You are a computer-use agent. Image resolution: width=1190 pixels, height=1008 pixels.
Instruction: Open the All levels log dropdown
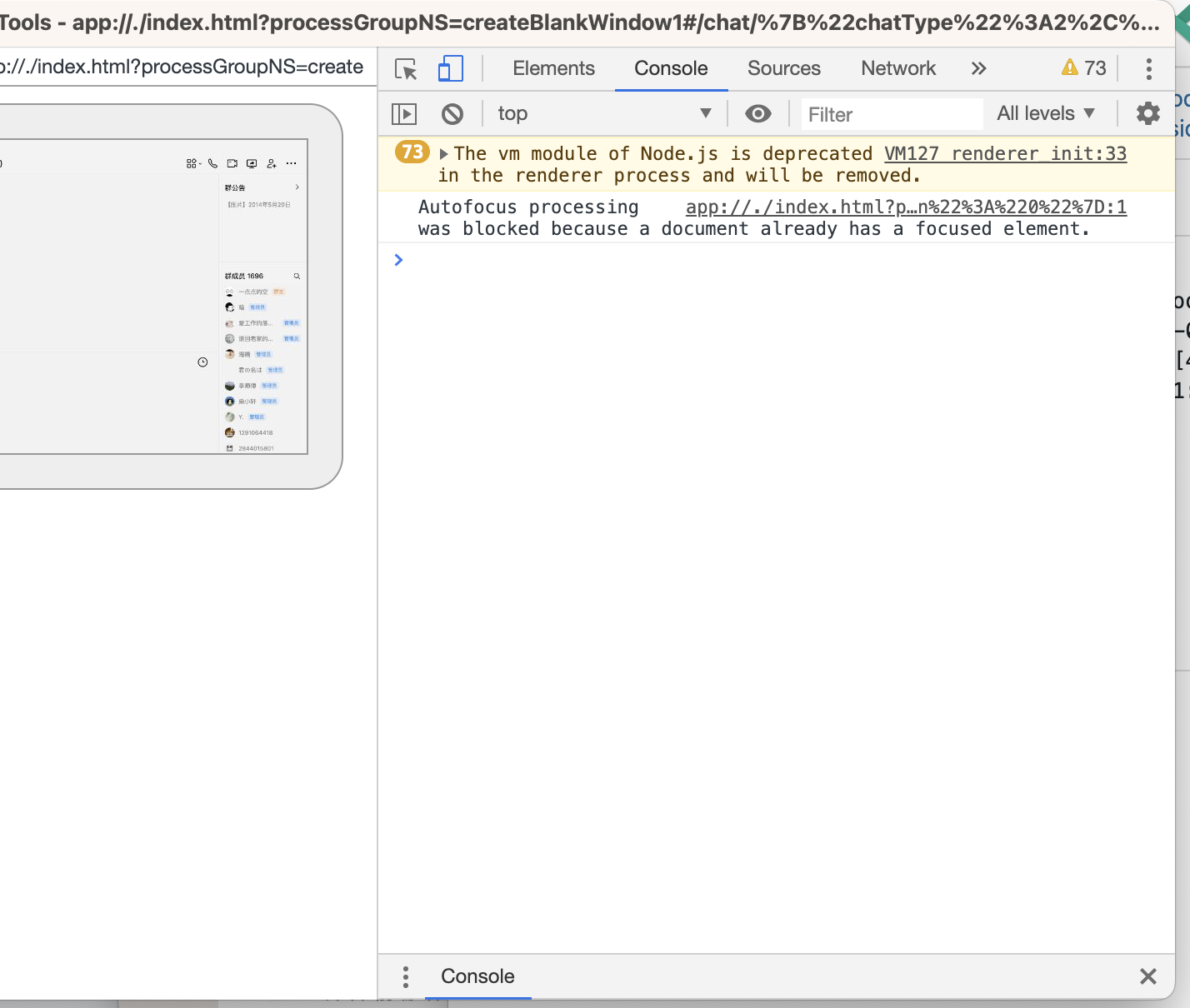1045,114
